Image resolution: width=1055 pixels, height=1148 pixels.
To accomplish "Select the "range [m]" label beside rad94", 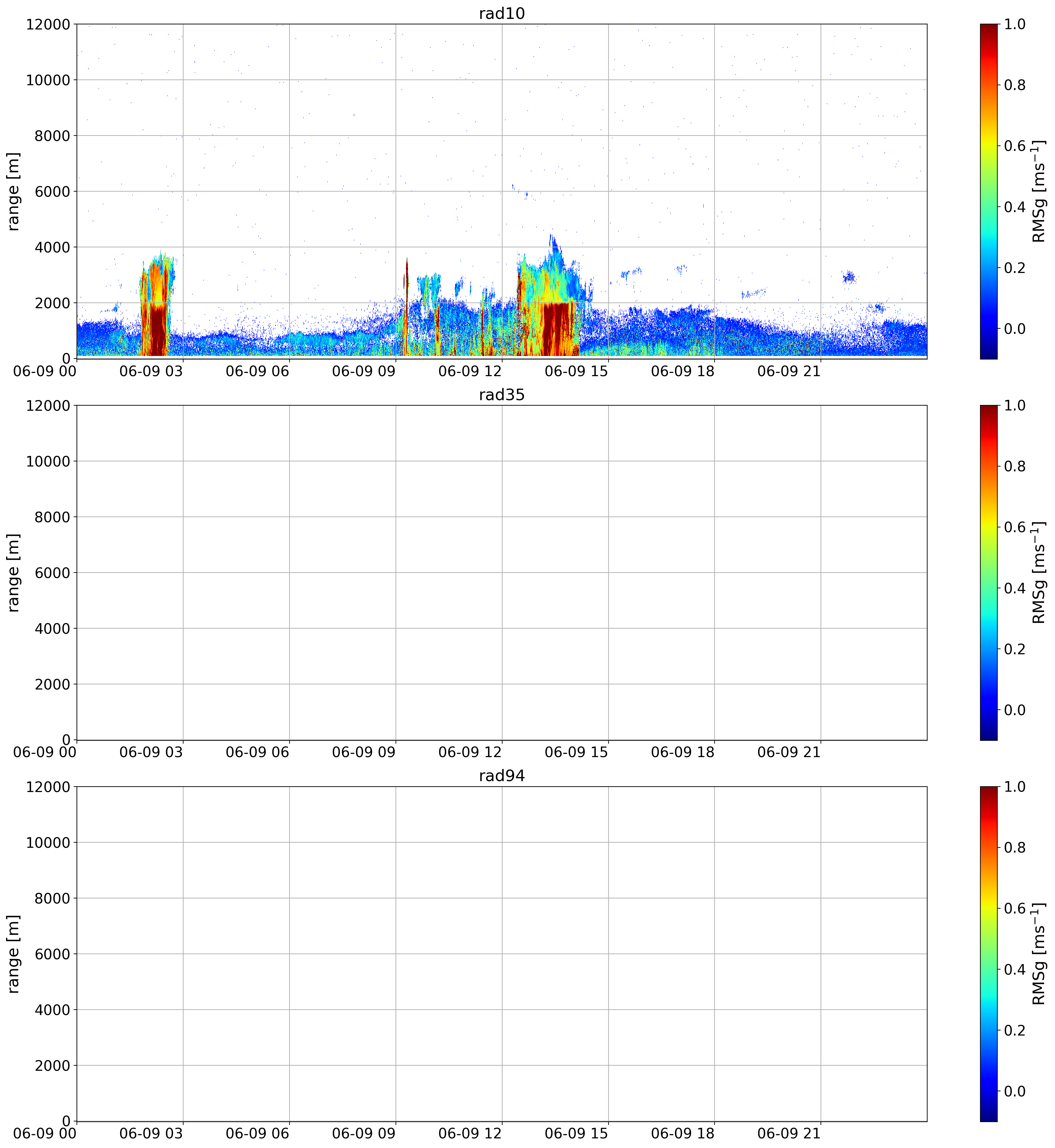I will pos(13,954).
